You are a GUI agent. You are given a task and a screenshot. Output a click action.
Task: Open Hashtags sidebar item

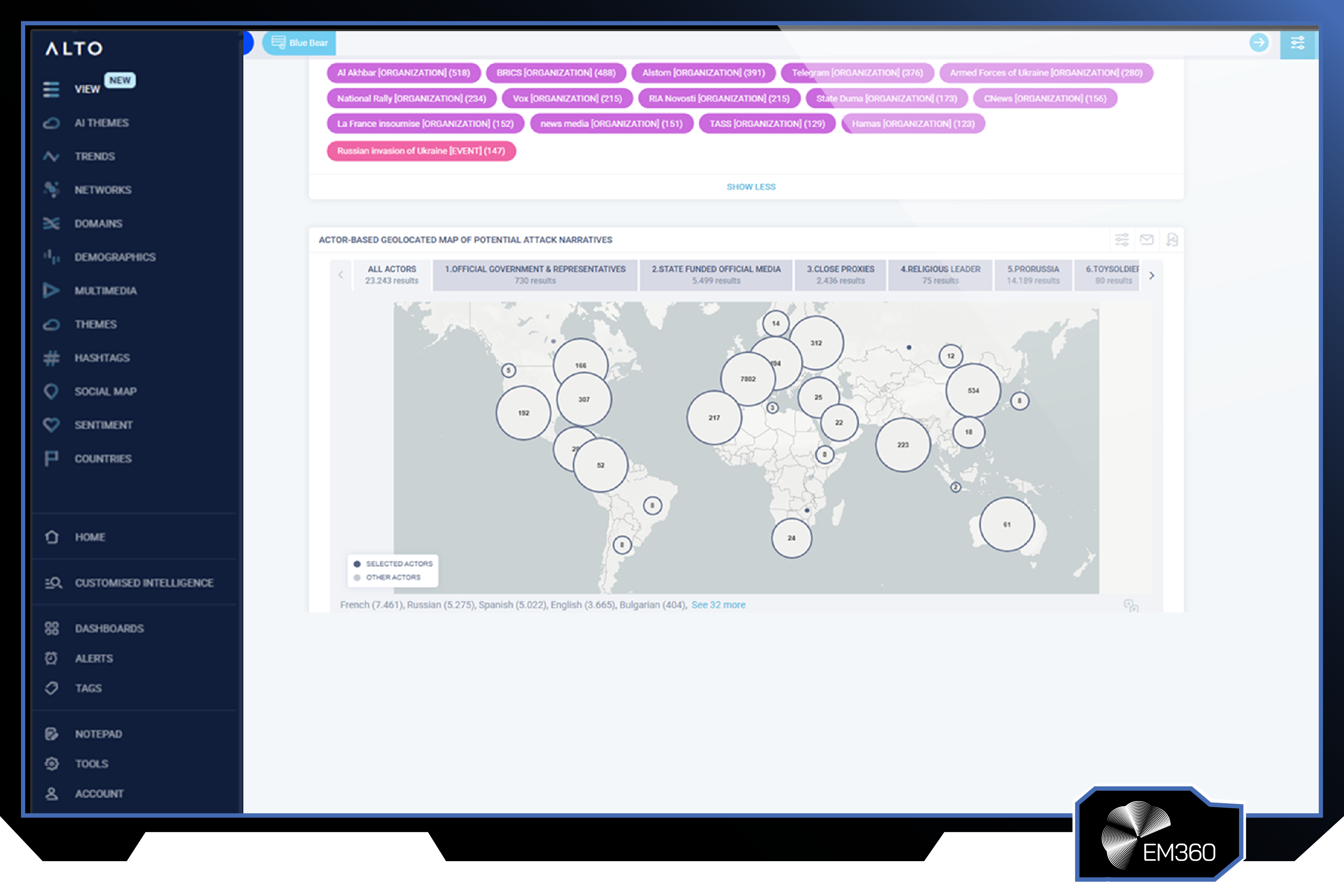pos(102,358)
